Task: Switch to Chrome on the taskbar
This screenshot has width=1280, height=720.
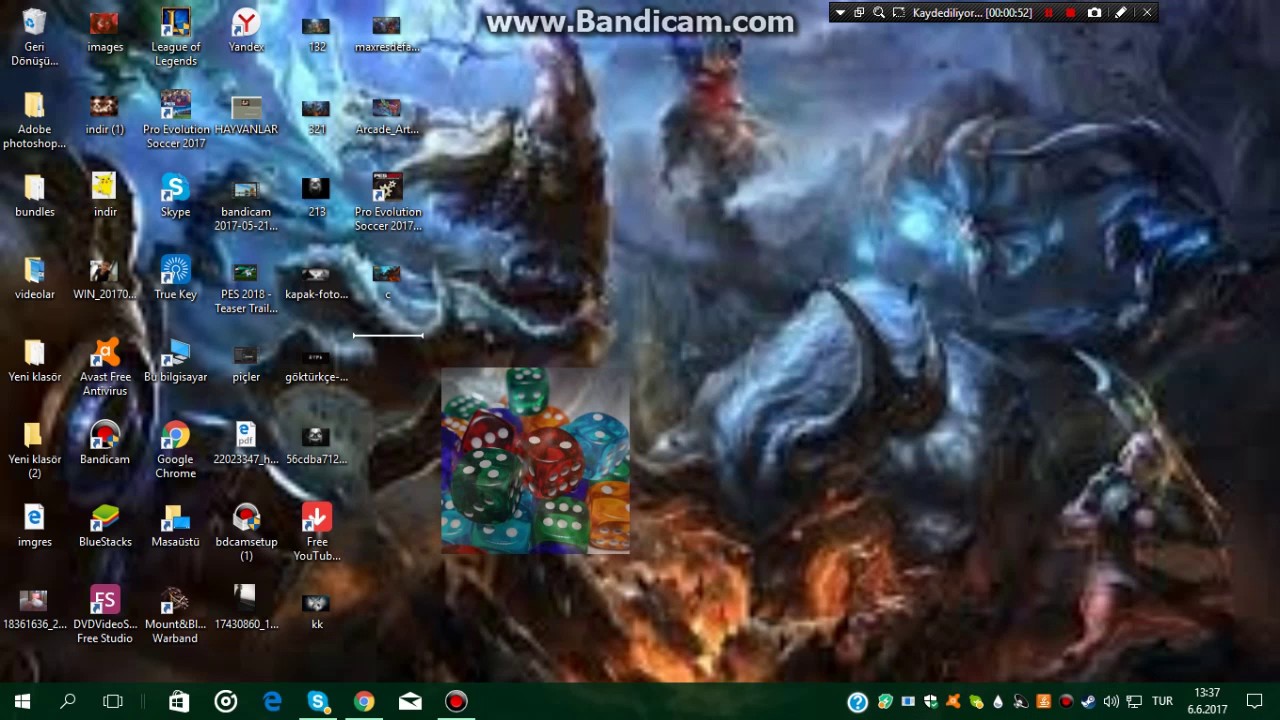Action: coord(364,702)
